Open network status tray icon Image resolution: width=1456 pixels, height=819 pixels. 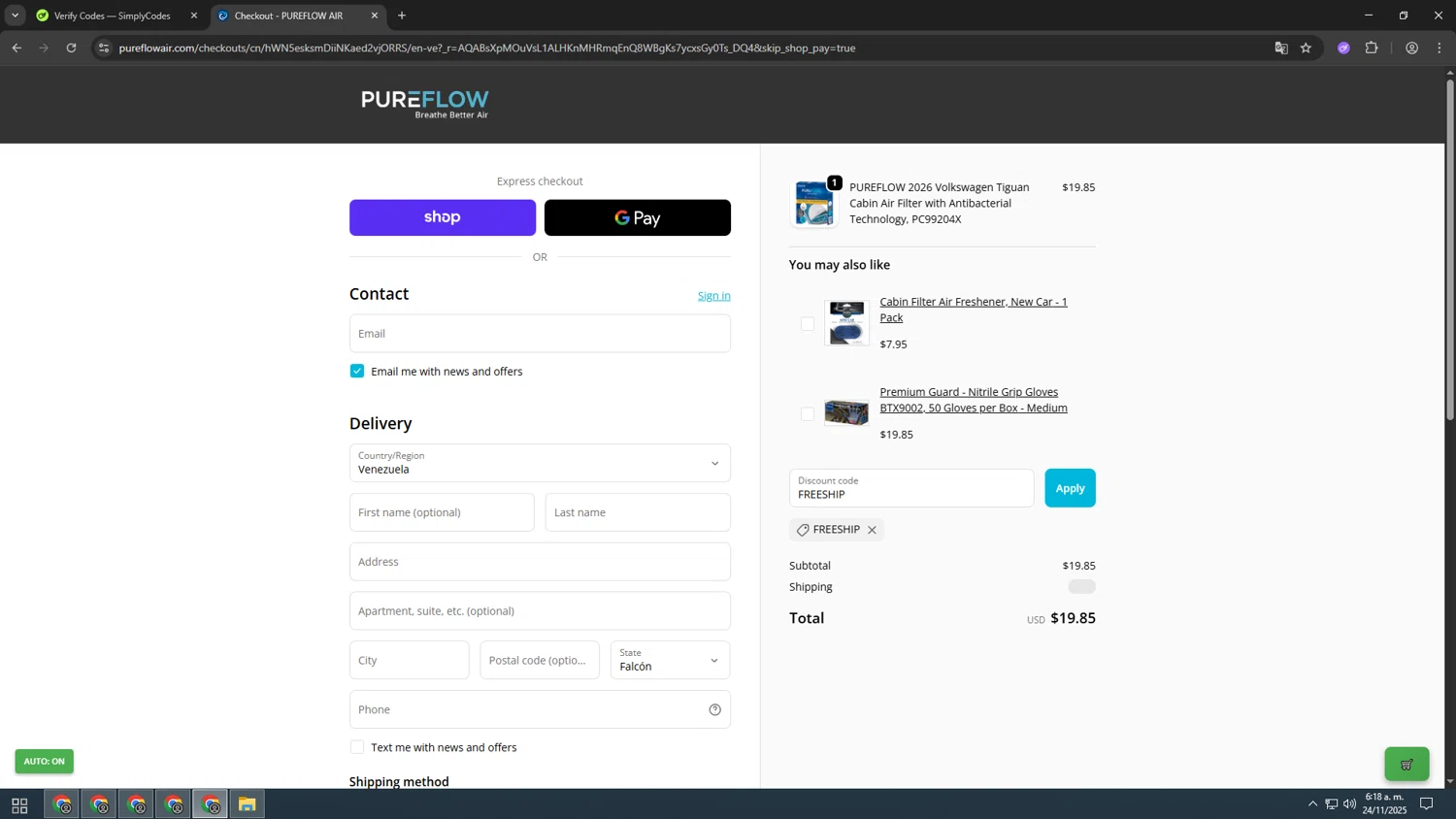click(x=1332, y=804)
